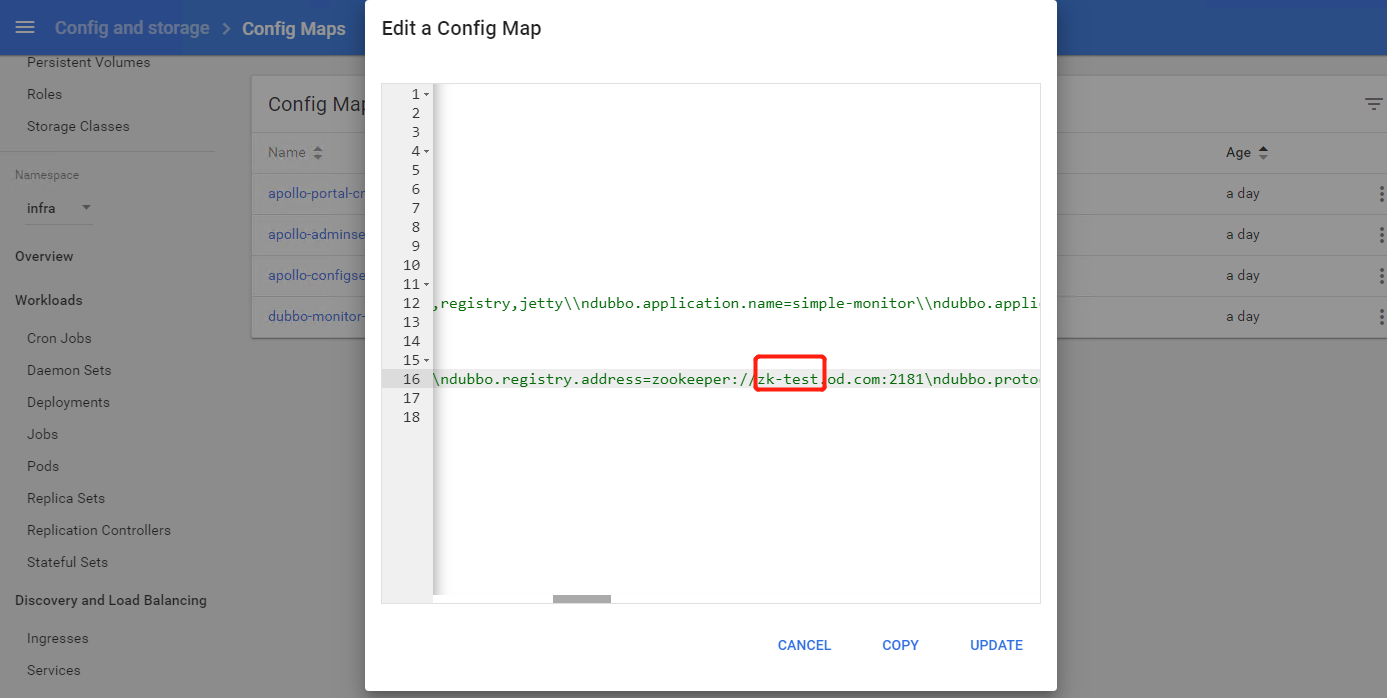Open actions menu for third config map row

pyautogui.click(x=1381, y=276)
